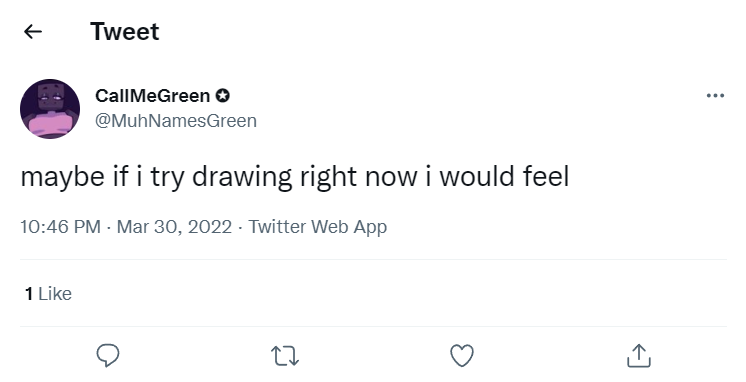Share the tweet with the upload icon
The image size is (746, 382).
638,355
